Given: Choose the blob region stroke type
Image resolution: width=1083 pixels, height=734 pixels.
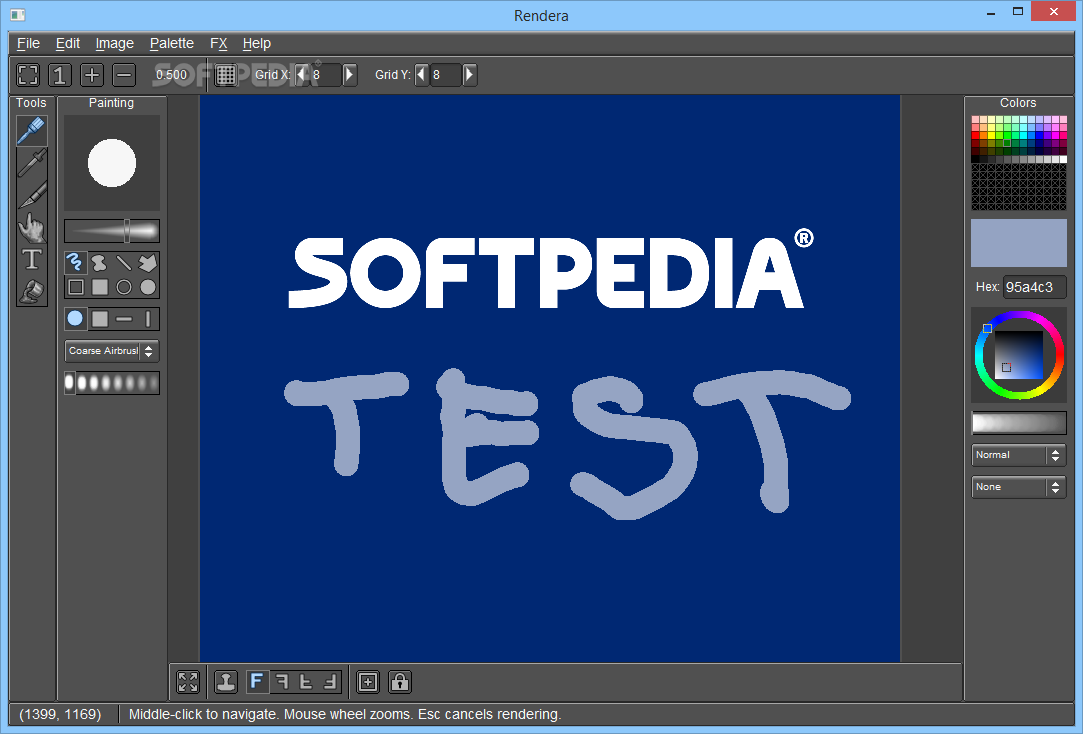Looking at the screenshot, I should 99,263.
